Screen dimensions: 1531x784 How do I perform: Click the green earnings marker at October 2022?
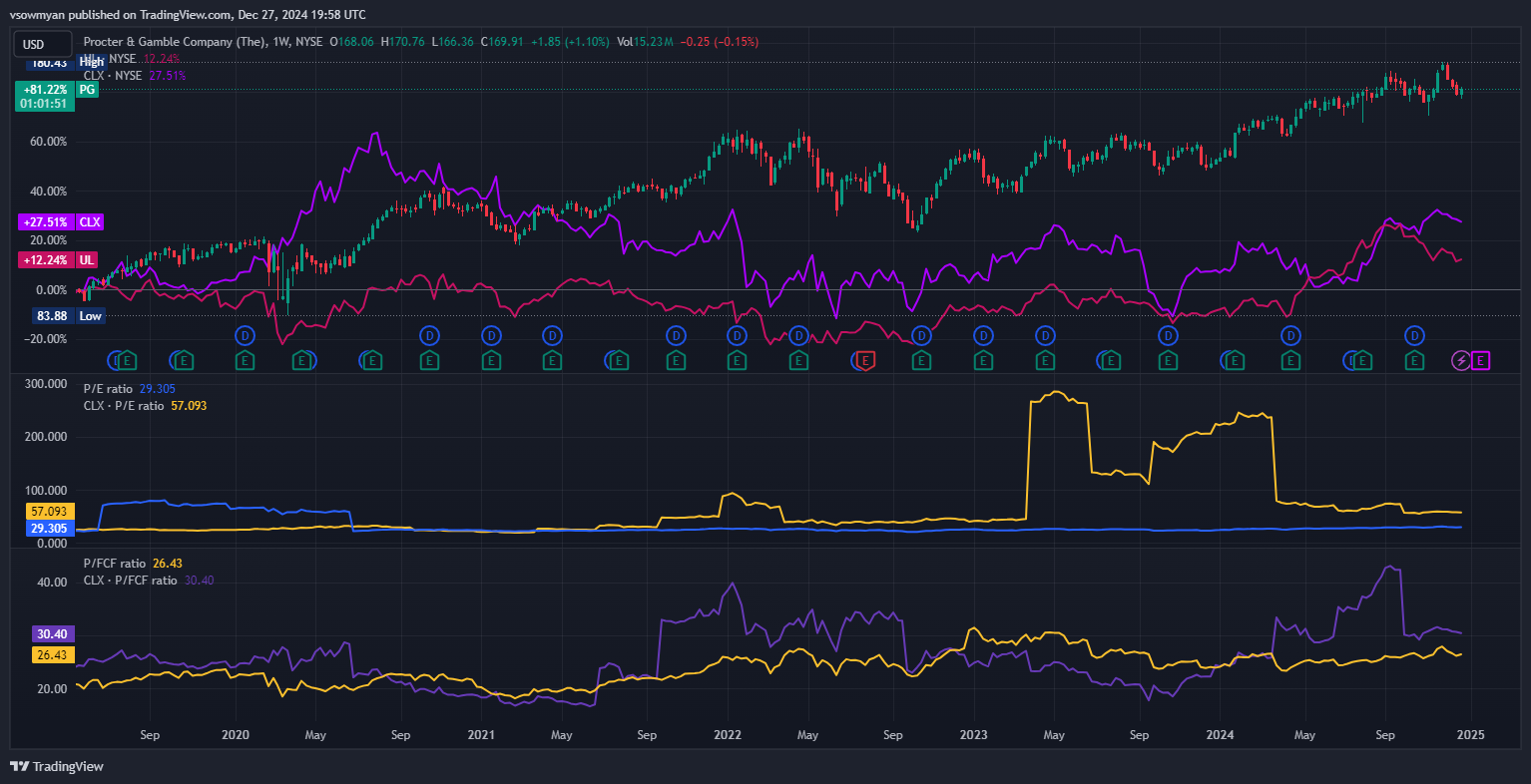tap(921, 360)
